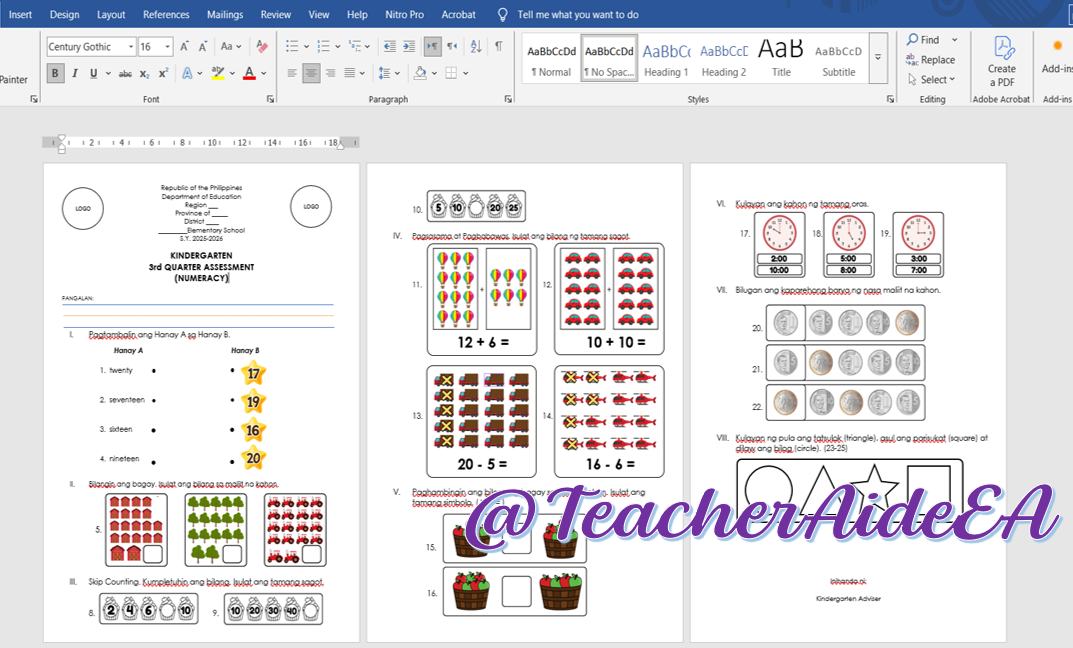Align text right
Viewport: 1073px width, 648px height.
pos(331,73)
